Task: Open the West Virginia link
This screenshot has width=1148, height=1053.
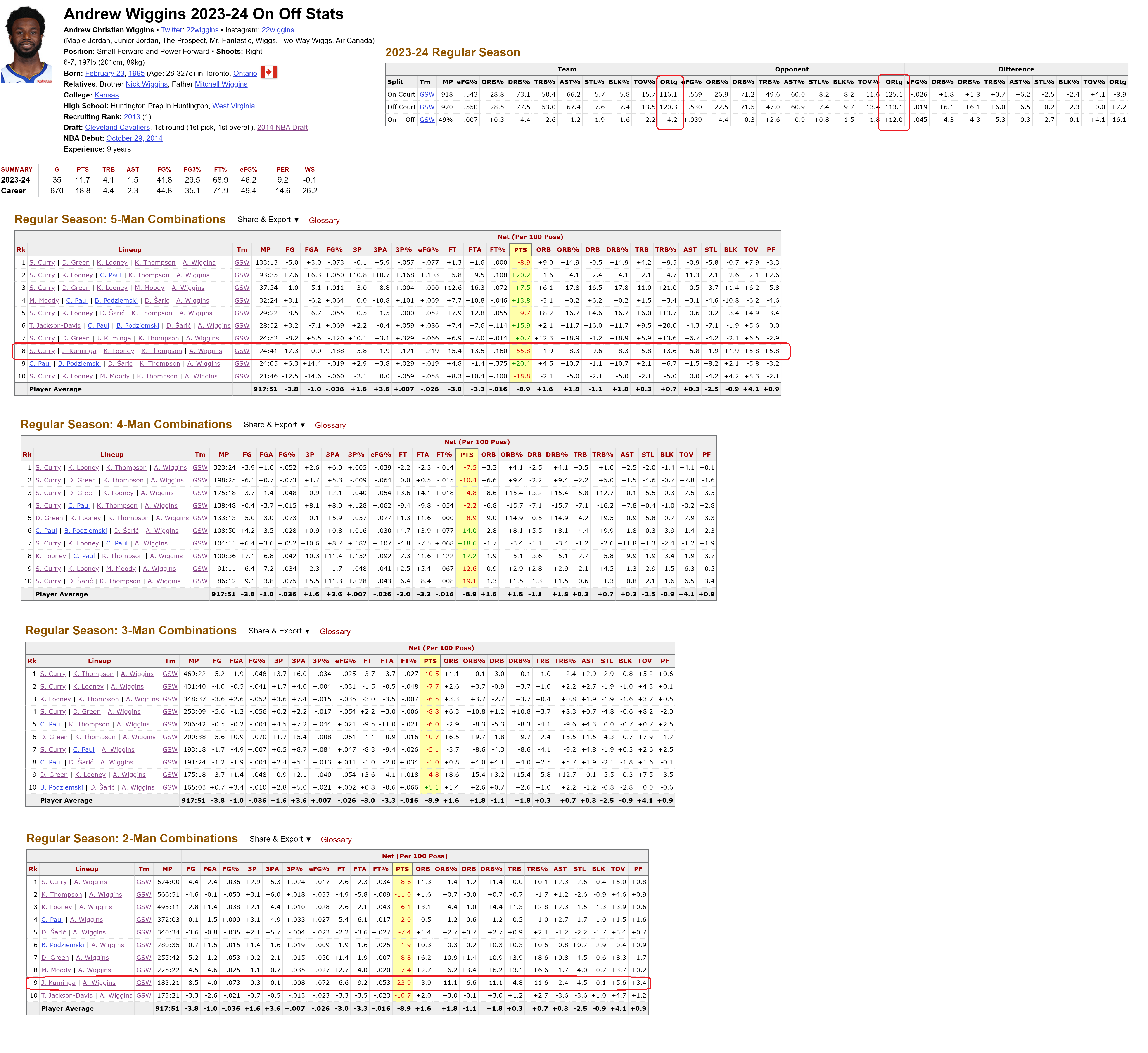Action: [x=234, y=106]
